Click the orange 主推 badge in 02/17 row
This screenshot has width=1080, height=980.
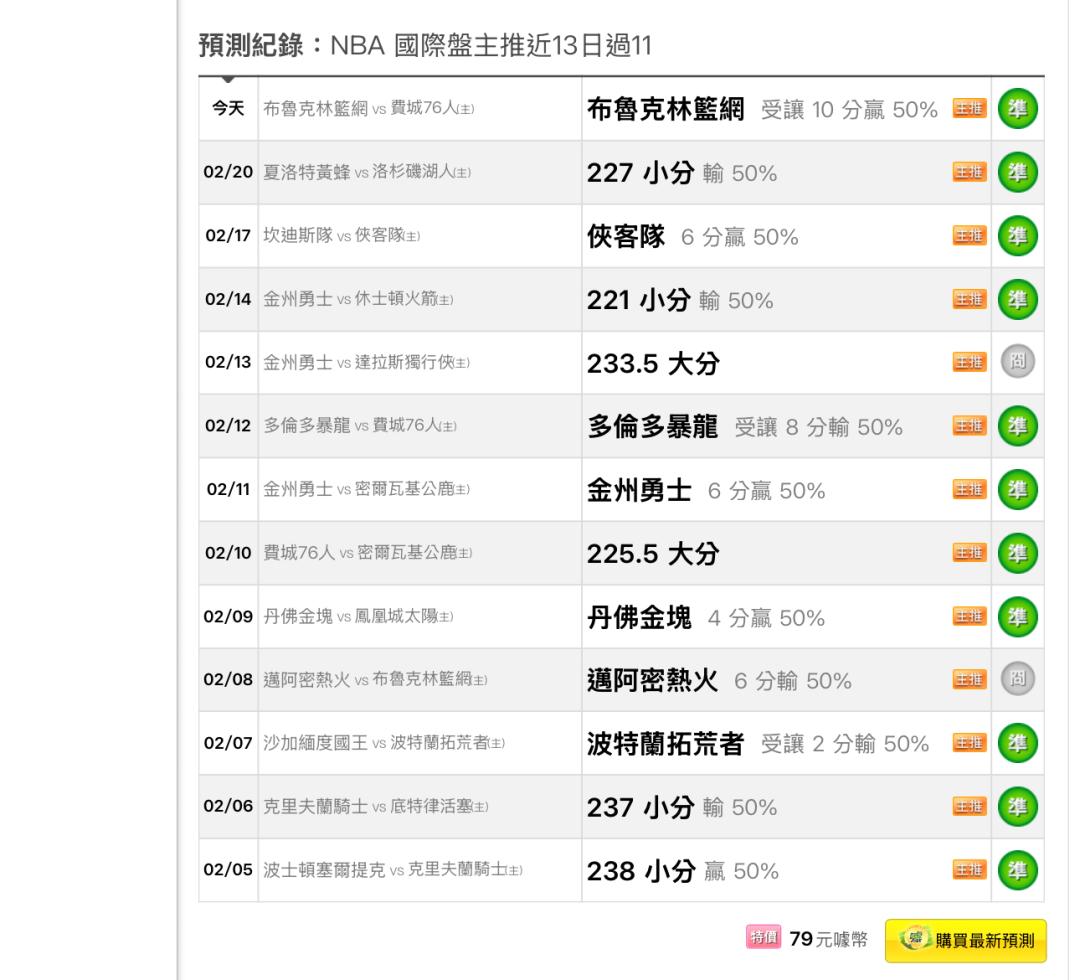point(970,236)
